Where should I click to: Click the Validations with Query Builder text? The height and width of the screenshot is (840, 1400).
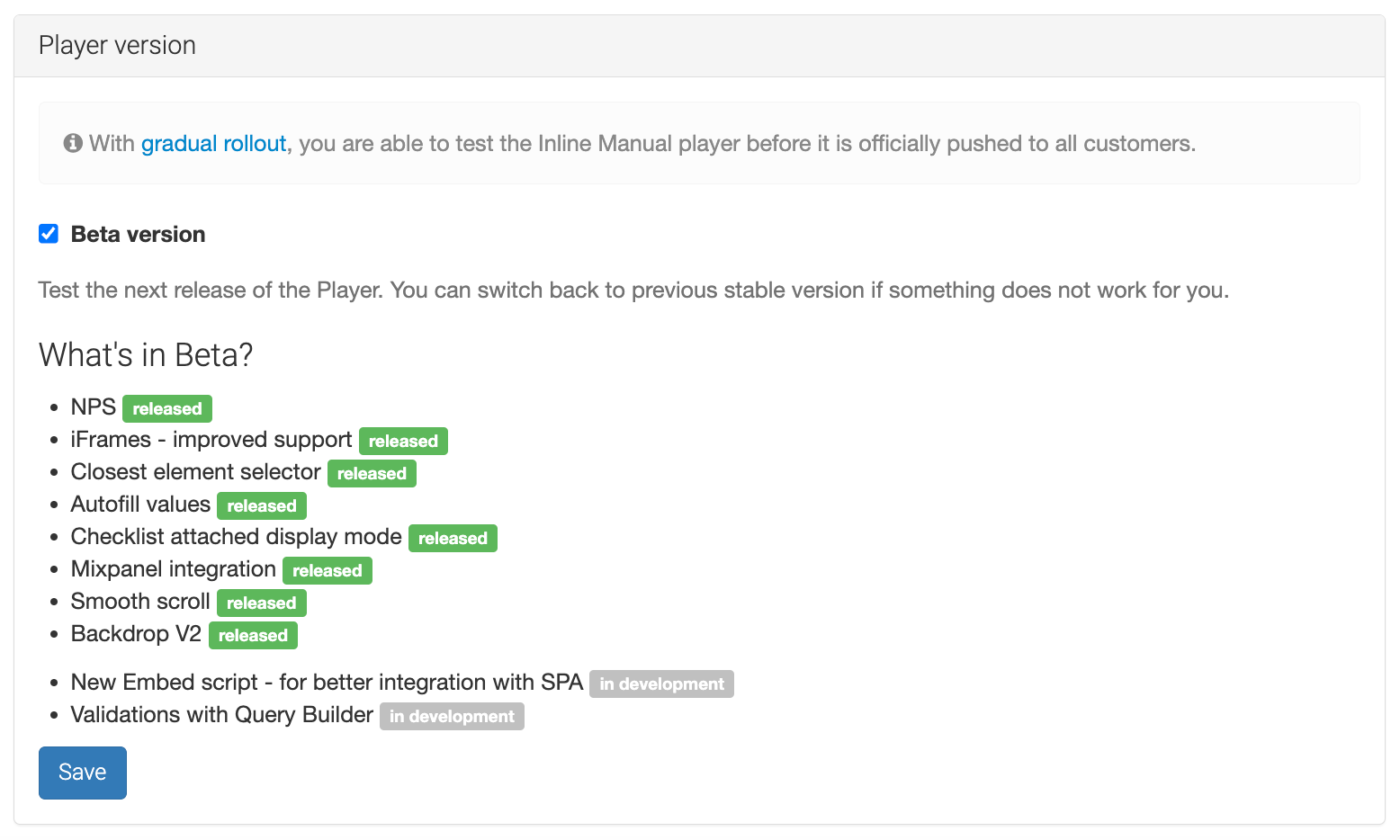[x=221, y=715]
